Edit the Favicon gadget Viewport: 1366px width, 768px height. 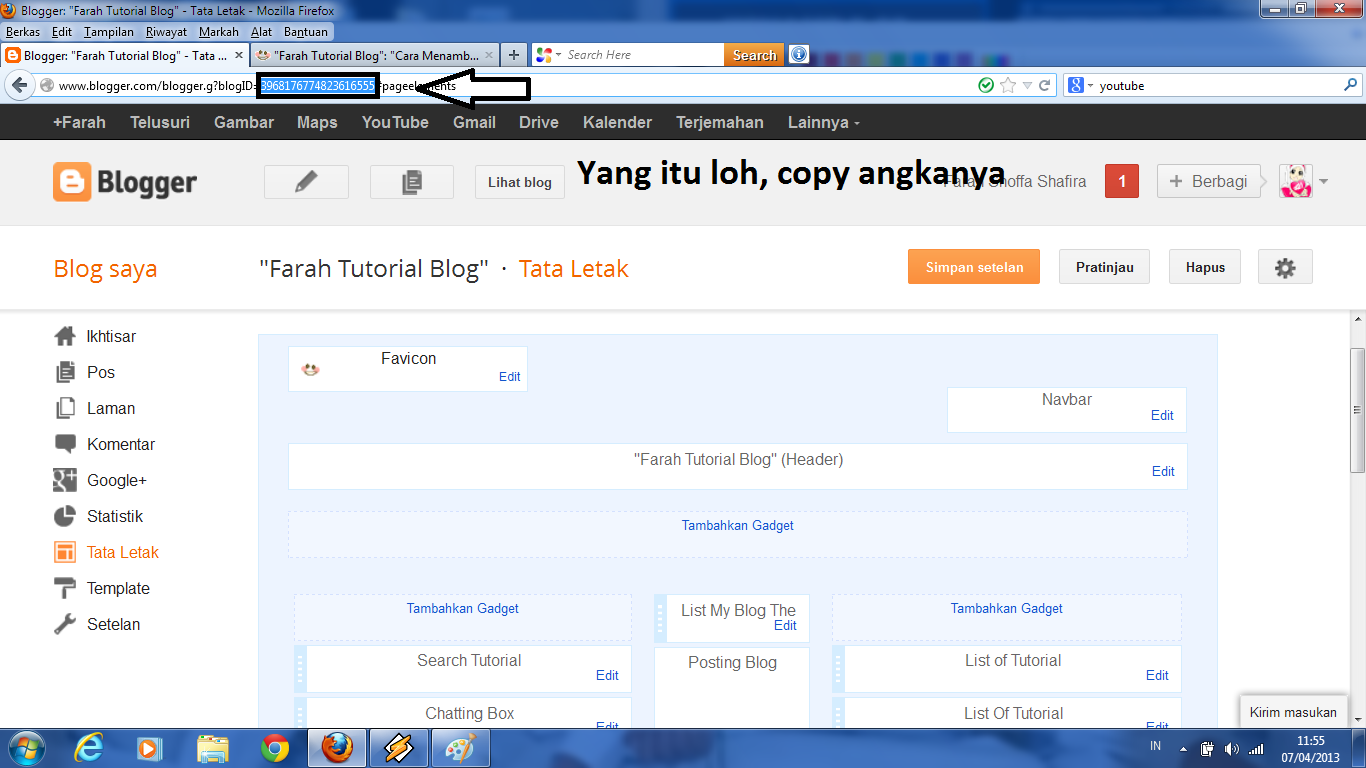510,377
